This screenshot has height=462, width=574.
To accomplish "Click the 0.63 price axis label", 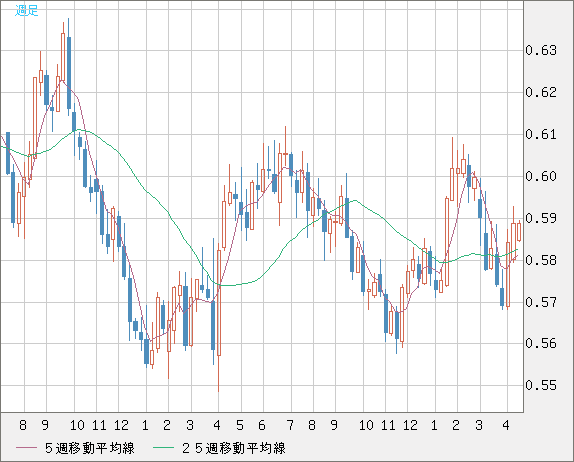I will [x=541, y=50].
